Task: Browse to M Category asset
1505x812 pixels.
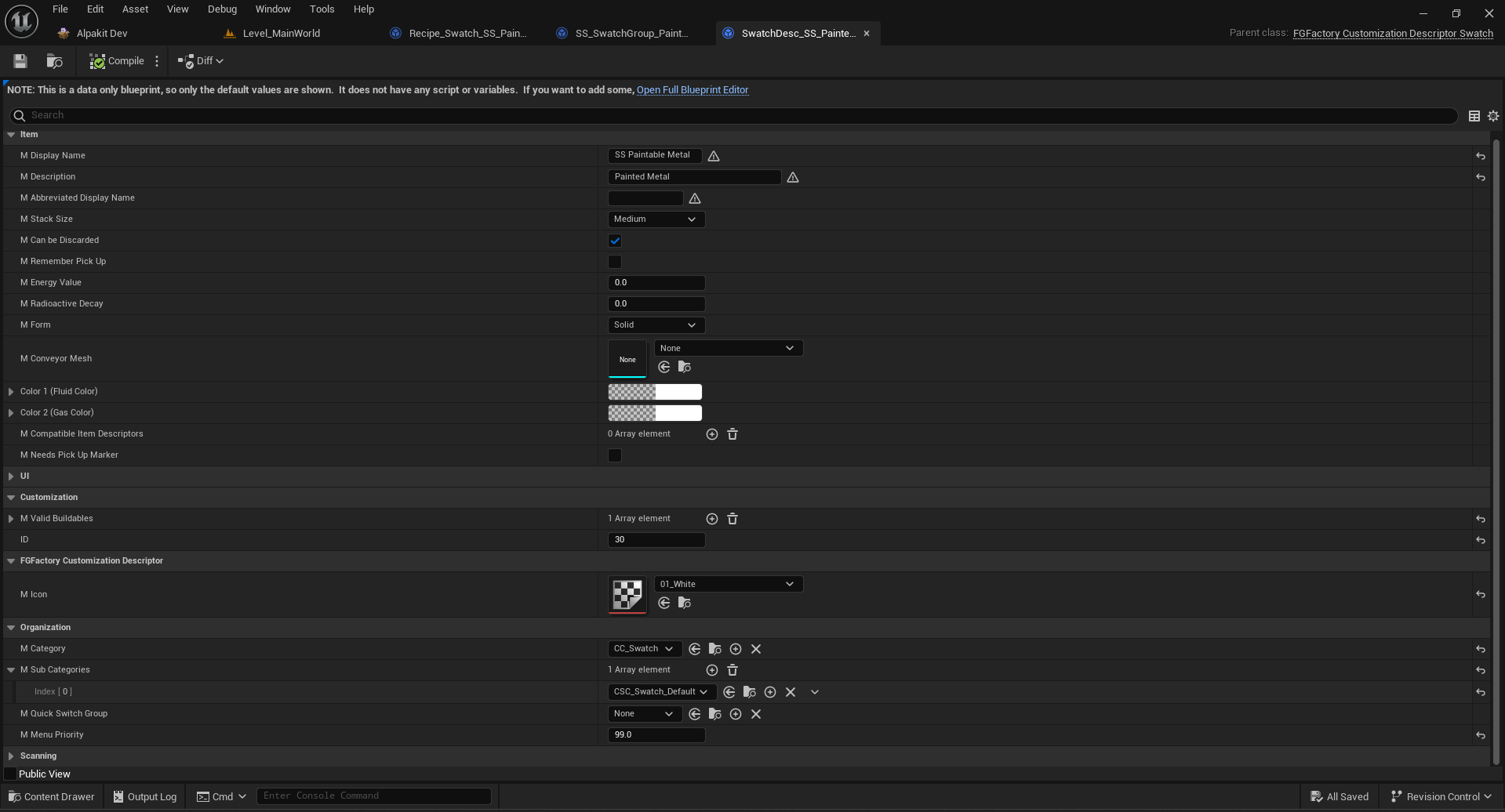Action: [715, 649]
